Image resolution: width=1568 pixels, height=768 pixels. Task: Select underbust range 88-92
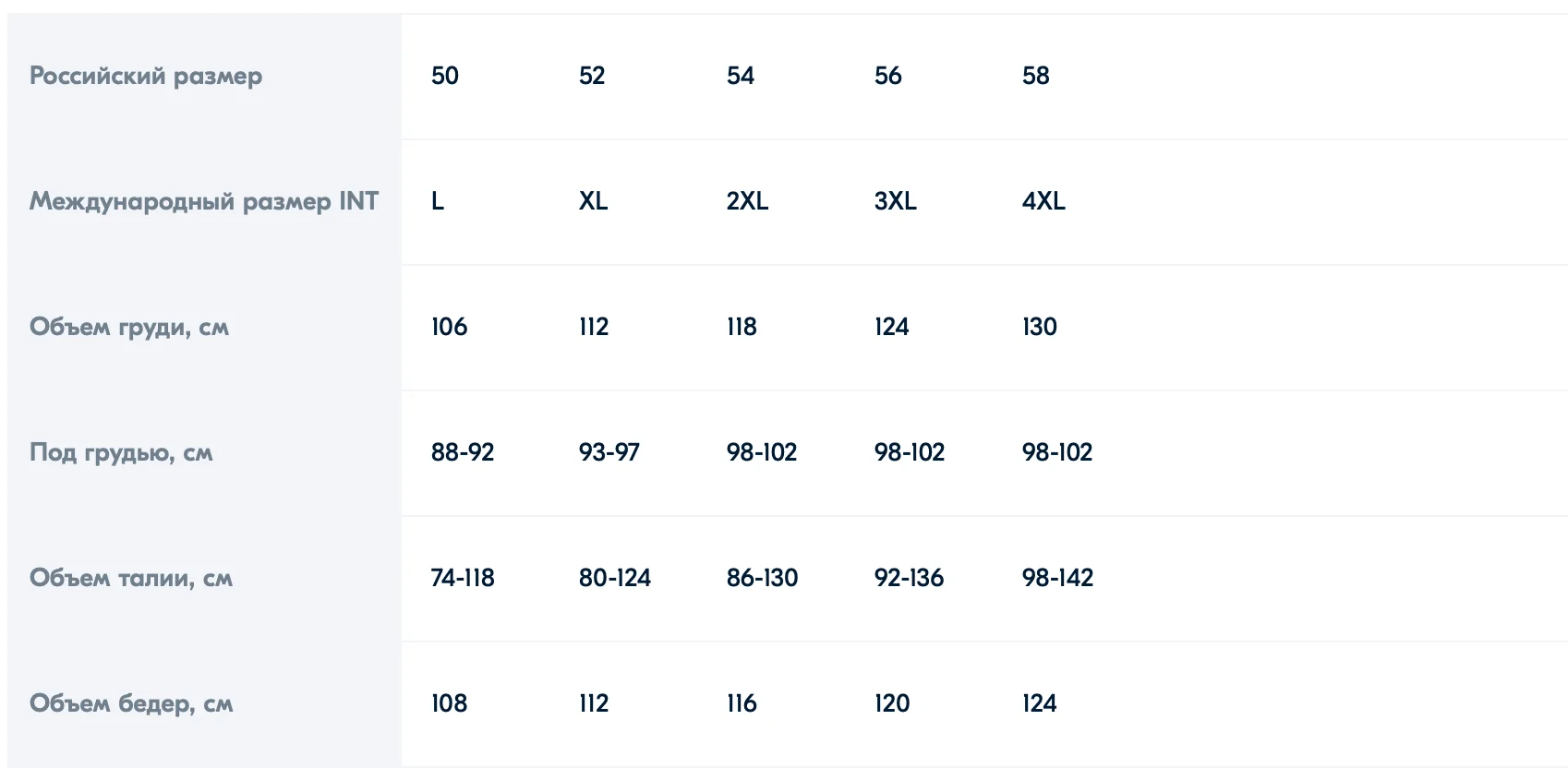tap(463, 452)
